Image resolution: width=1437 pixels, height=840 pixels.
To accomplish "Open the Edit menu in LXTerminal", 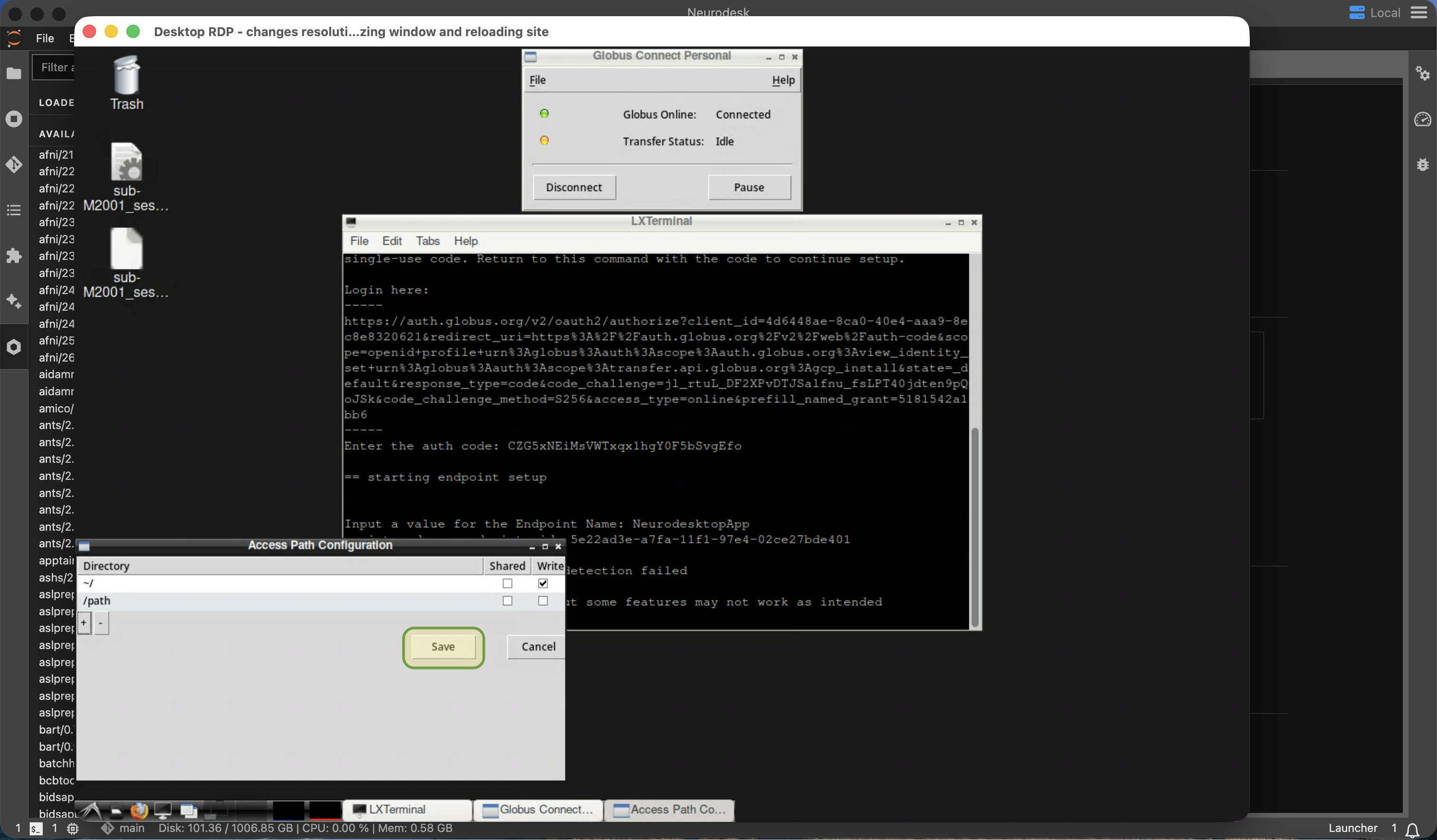I will point(392,241).
